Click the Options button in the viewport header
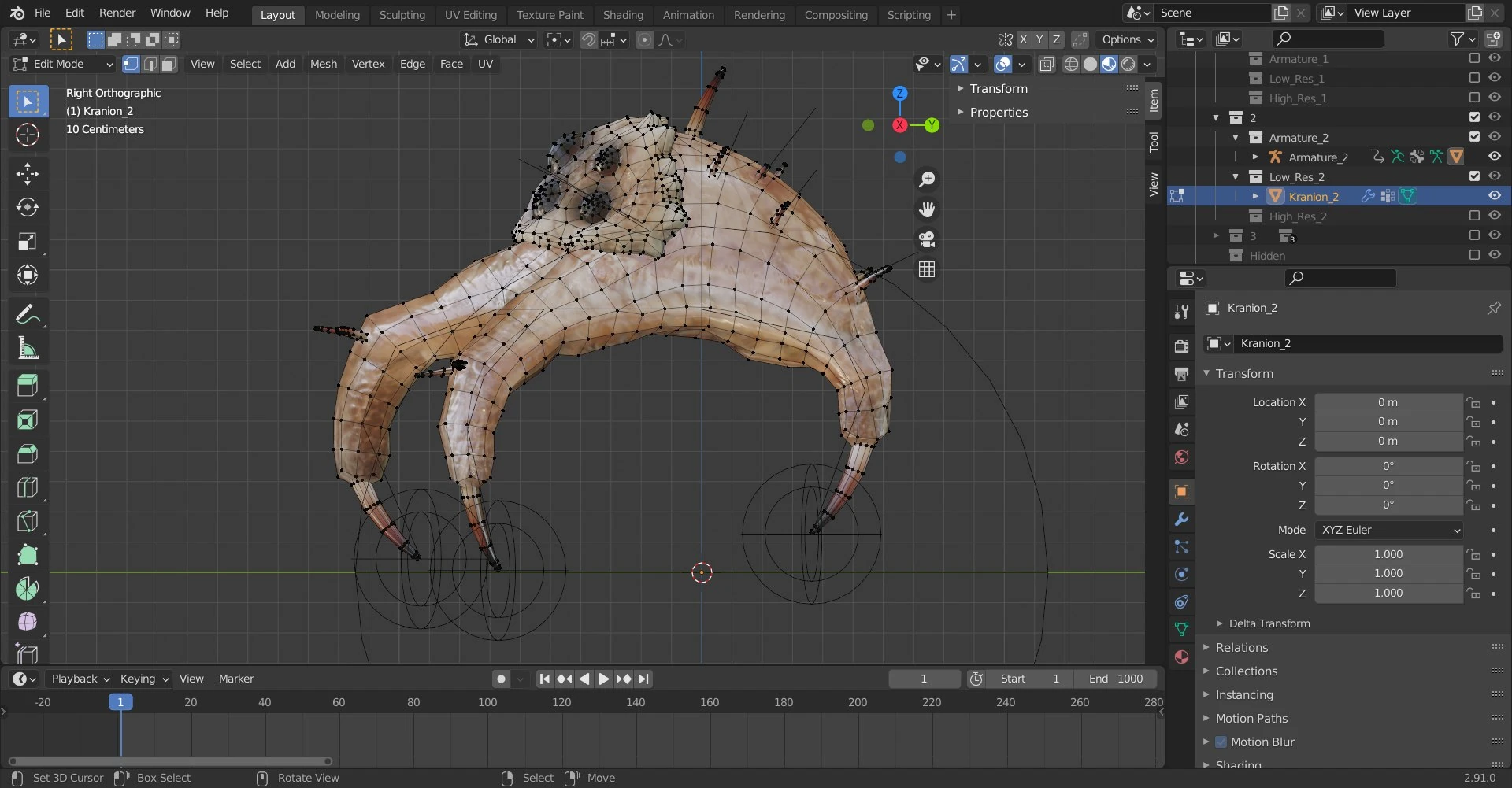The width and height of the screenshot is (1512, 788). point(1125,39)
